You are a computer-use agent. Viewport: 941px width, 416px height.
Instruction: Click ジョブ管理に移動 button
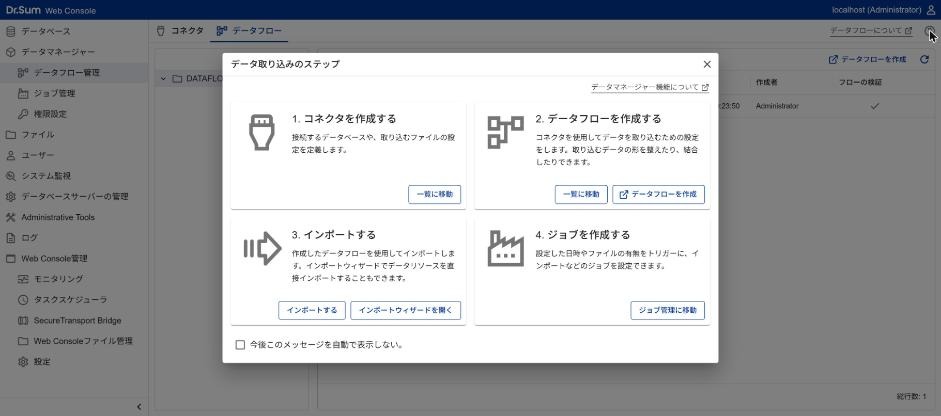click(x=667, y=310)
